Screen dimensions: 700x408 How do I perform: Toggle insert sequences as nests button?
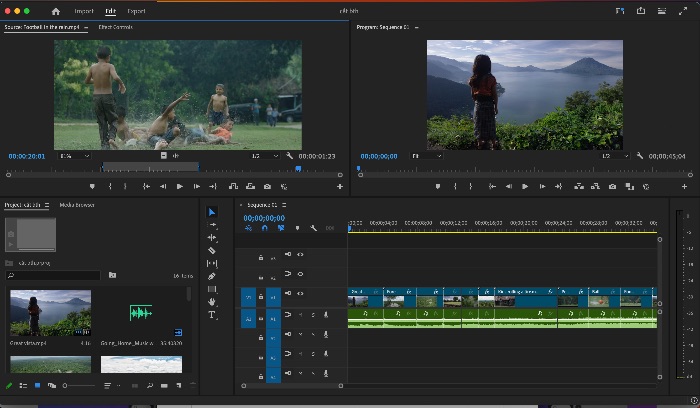click(248, 228)
